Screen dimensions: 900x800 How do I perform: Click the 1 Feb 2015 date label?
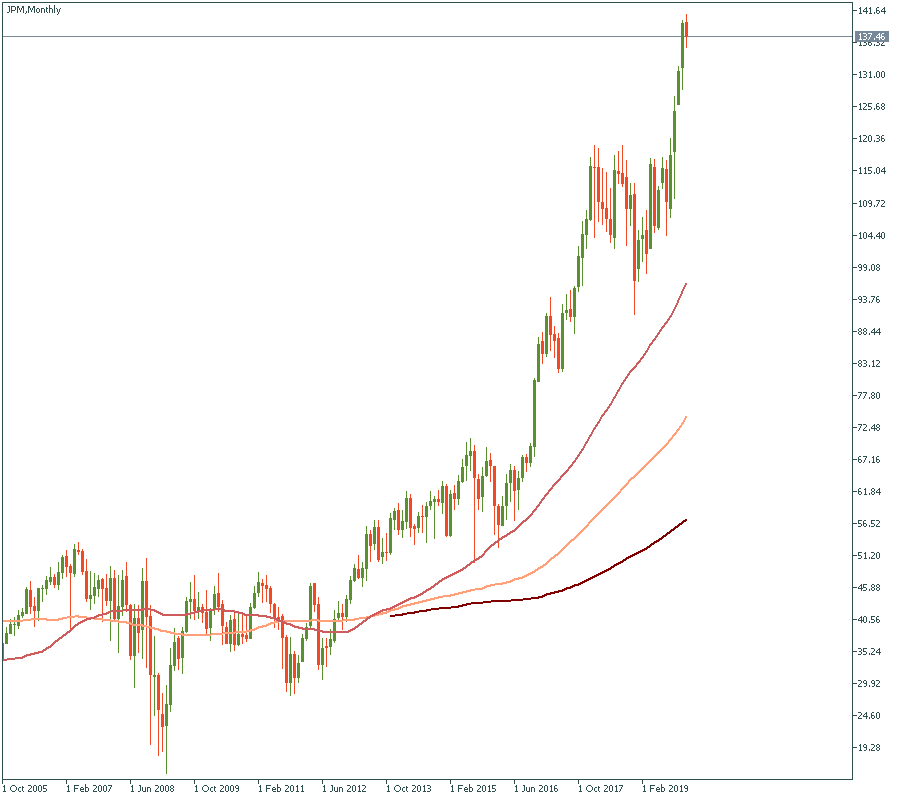(x=474, y=788)
